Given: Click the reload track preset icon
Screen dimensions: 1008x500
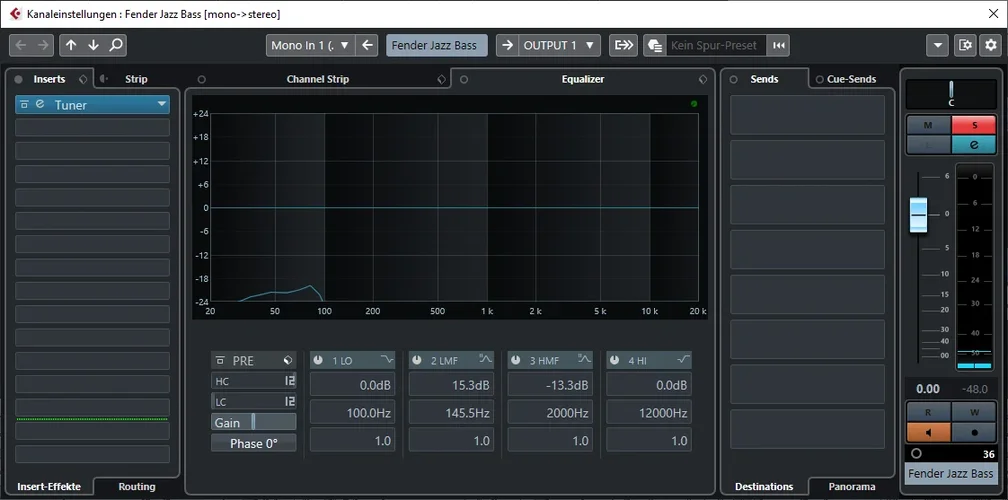Looking at the screenshot, I should click(x=778, y=46).
